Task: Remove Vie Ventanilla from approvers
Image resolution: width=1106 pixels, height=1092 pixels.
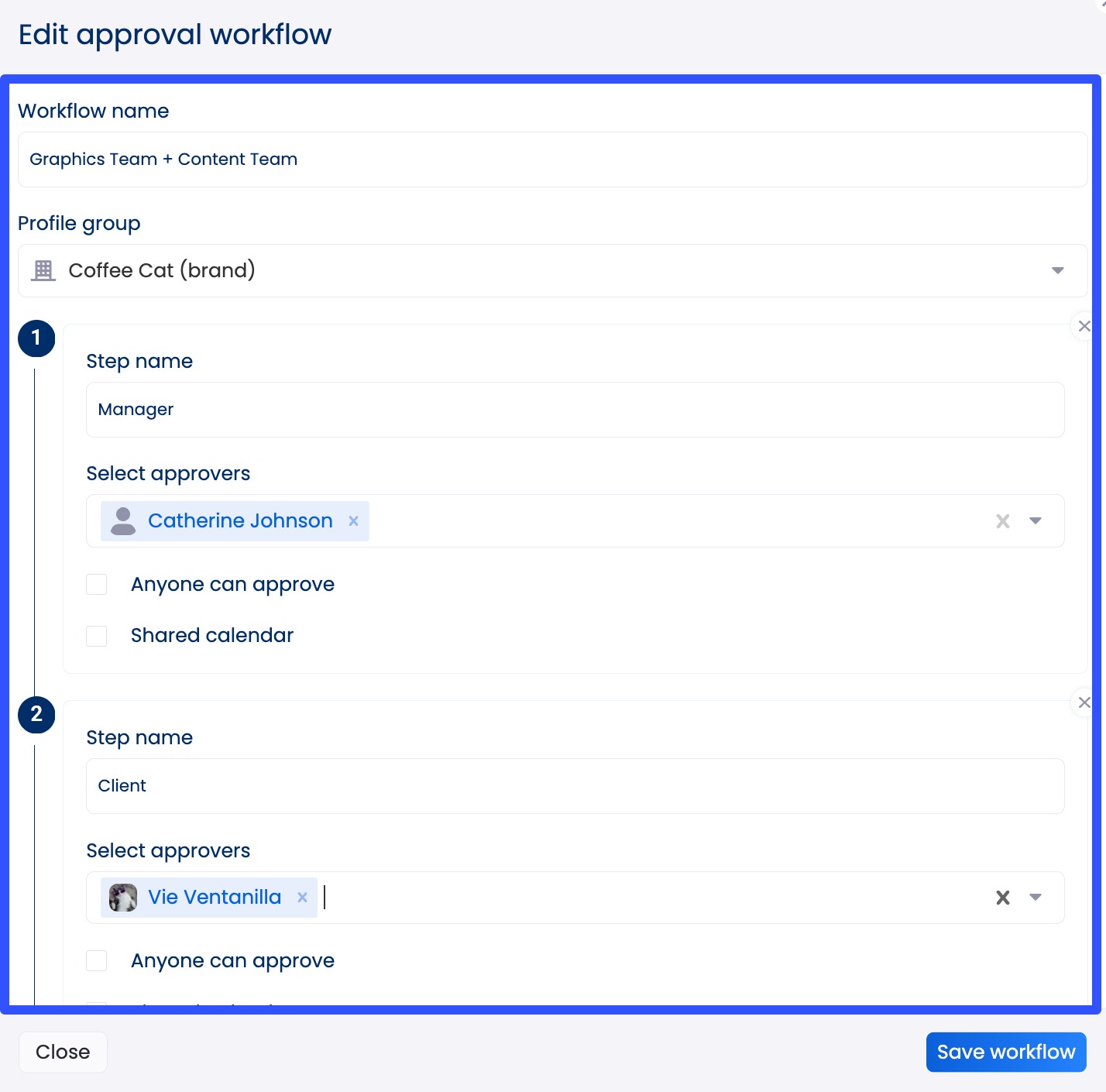Action: [x=302, y=897]
